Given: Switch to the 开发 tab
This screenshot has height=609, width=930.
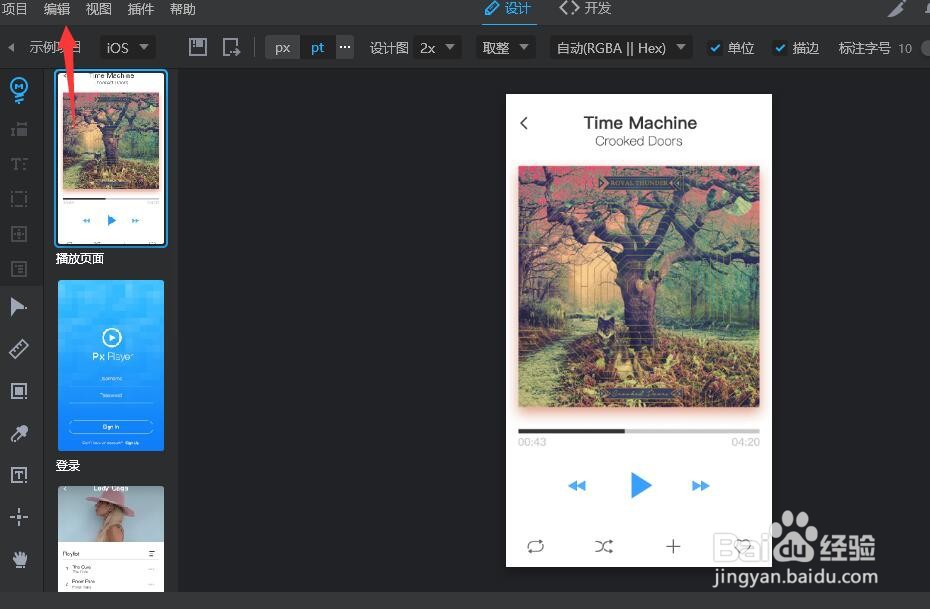Looking at the screenshot, I should 585,9.
